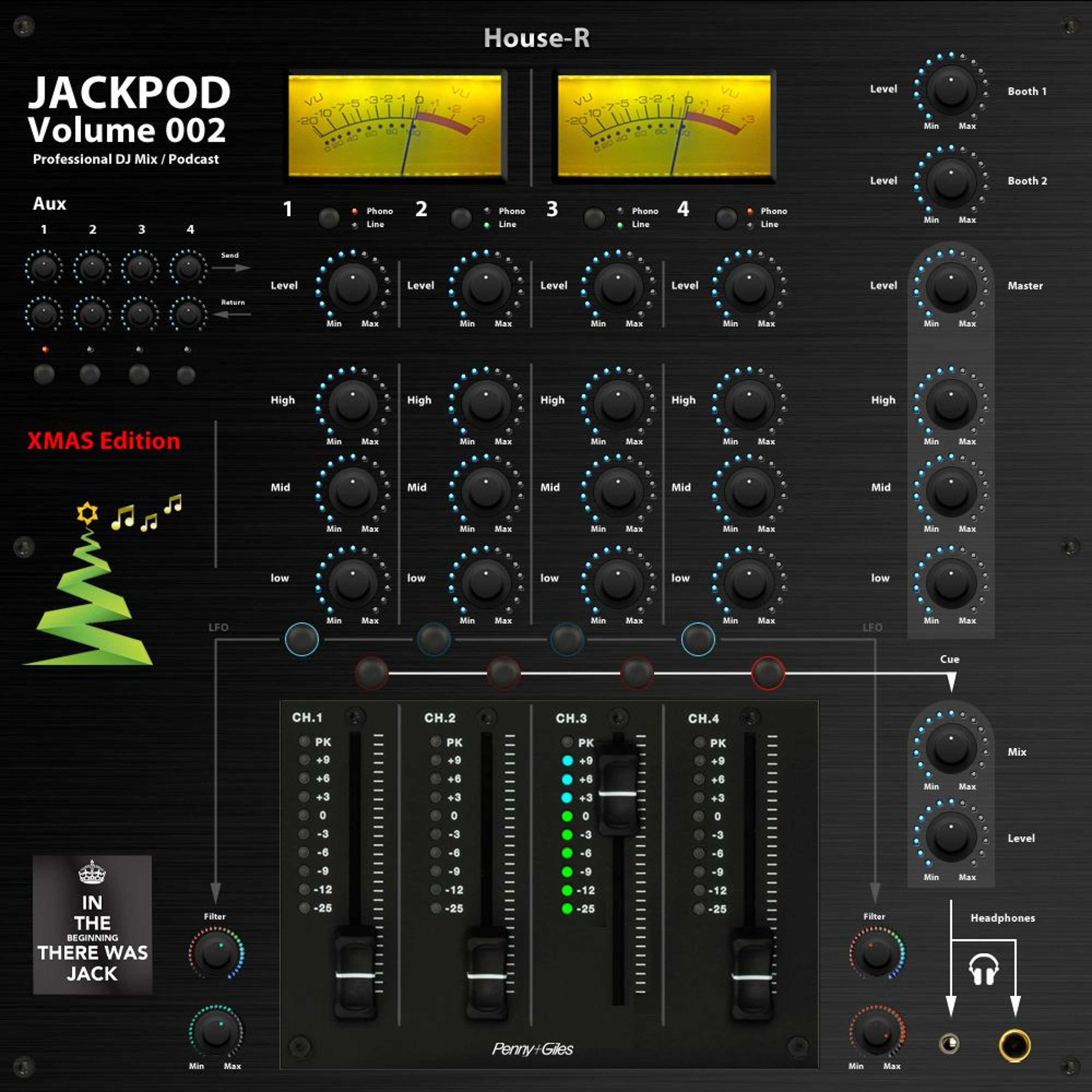Click the 'In the beginning there was Jack' poster
This screenshot has width=1092, height=1092.
tap(93, 925)
